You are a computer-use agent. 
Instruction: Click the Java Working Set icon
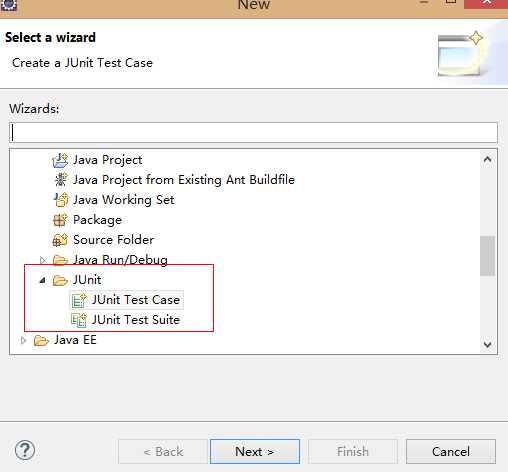[61, 200]
